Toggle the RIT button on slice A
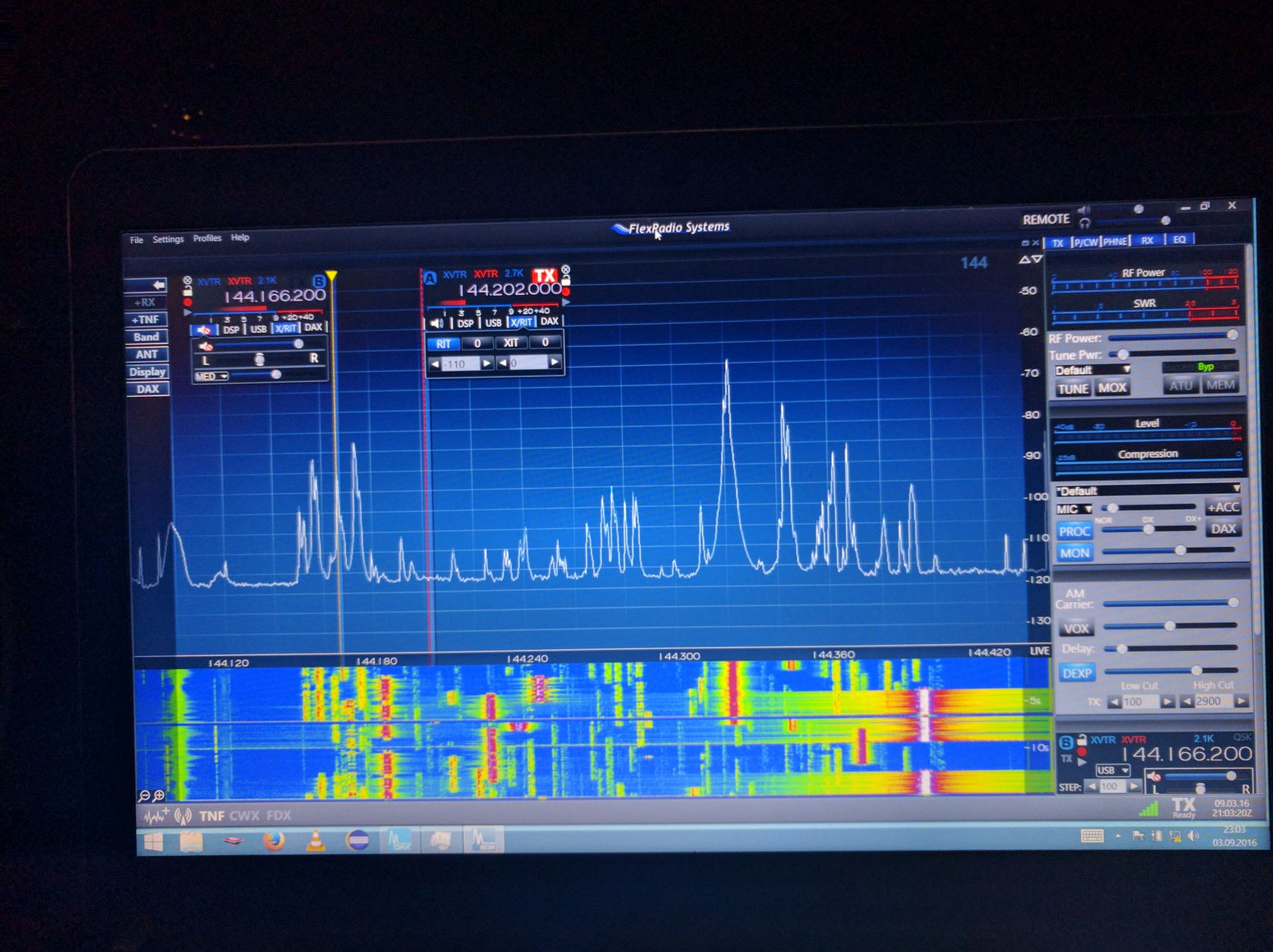 point(443,344)
